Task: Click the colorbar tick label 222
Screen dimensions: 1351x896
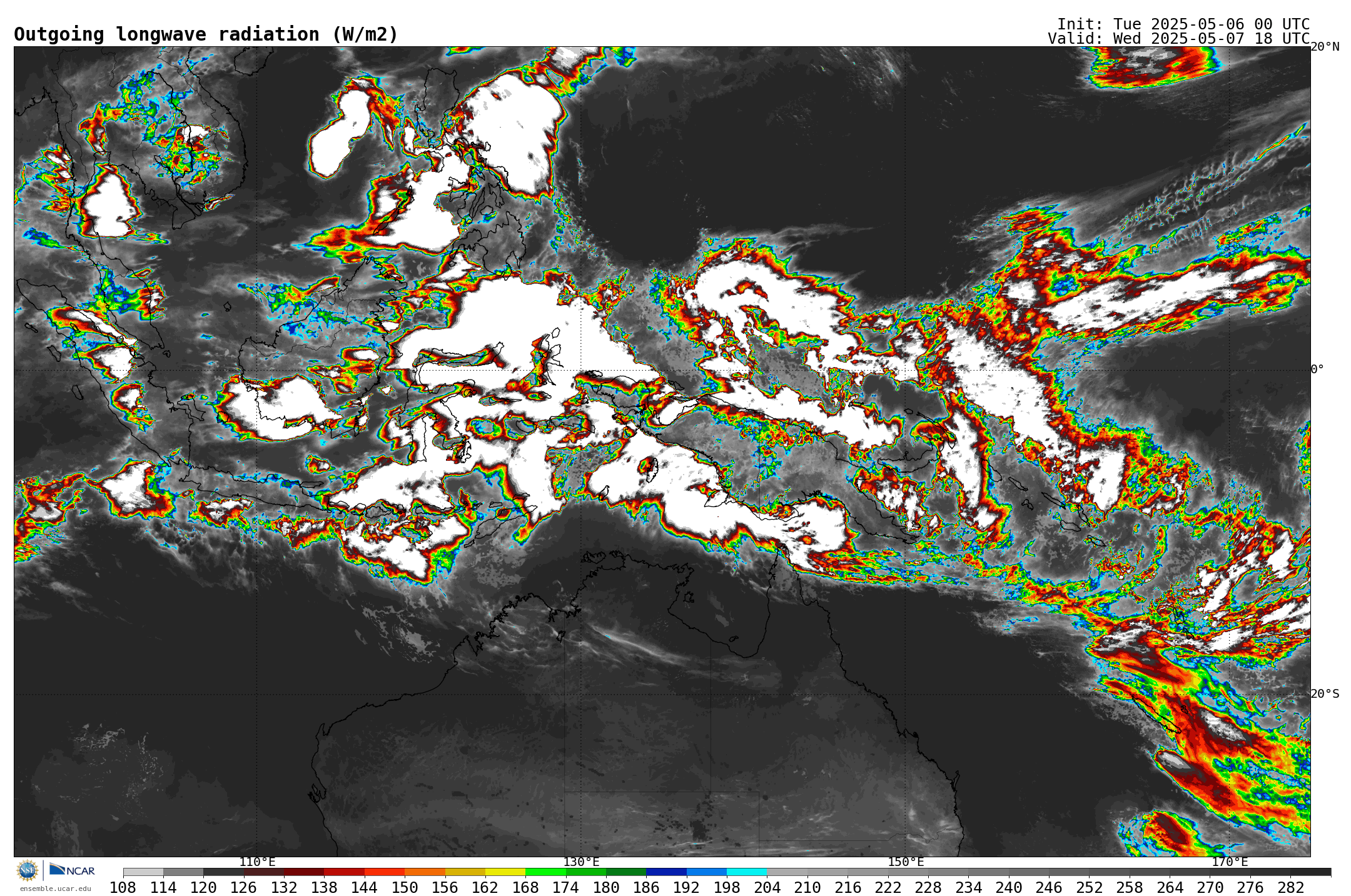Action: tap(888, 888)
